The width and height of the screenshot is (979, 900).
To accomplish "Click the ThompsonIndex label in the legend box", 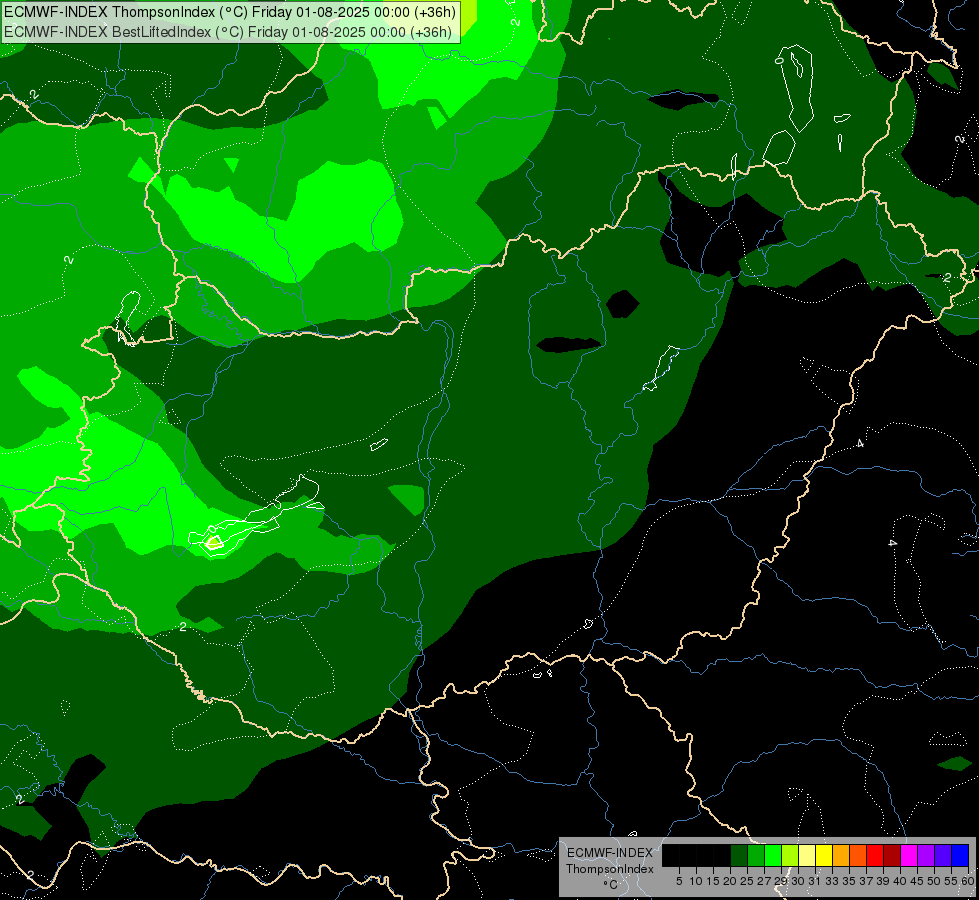I will pyautogui.click(x=610, y=869).
